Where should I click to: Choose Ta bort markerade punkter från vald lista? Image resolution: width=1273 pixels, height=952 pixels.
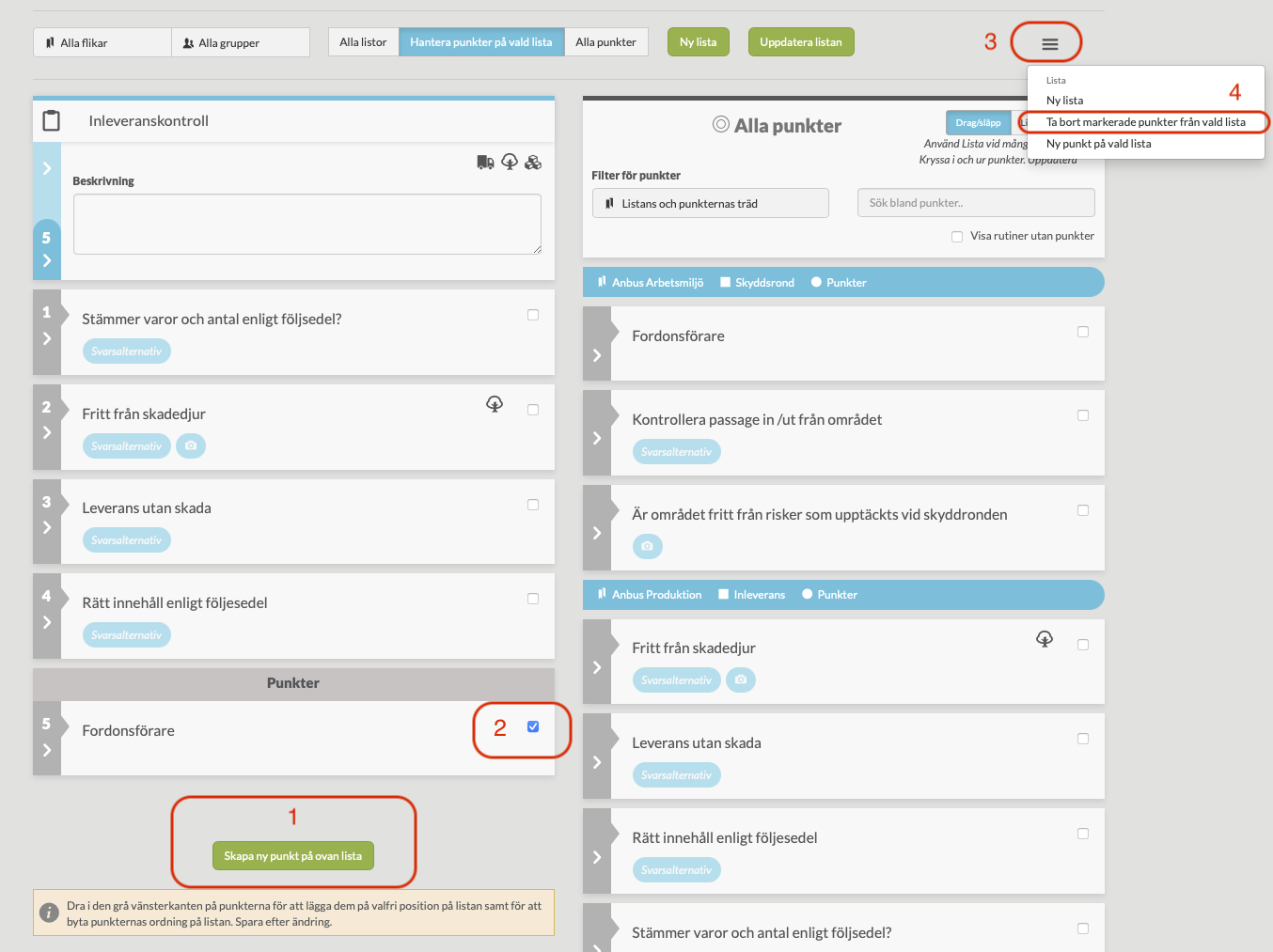1145,122
